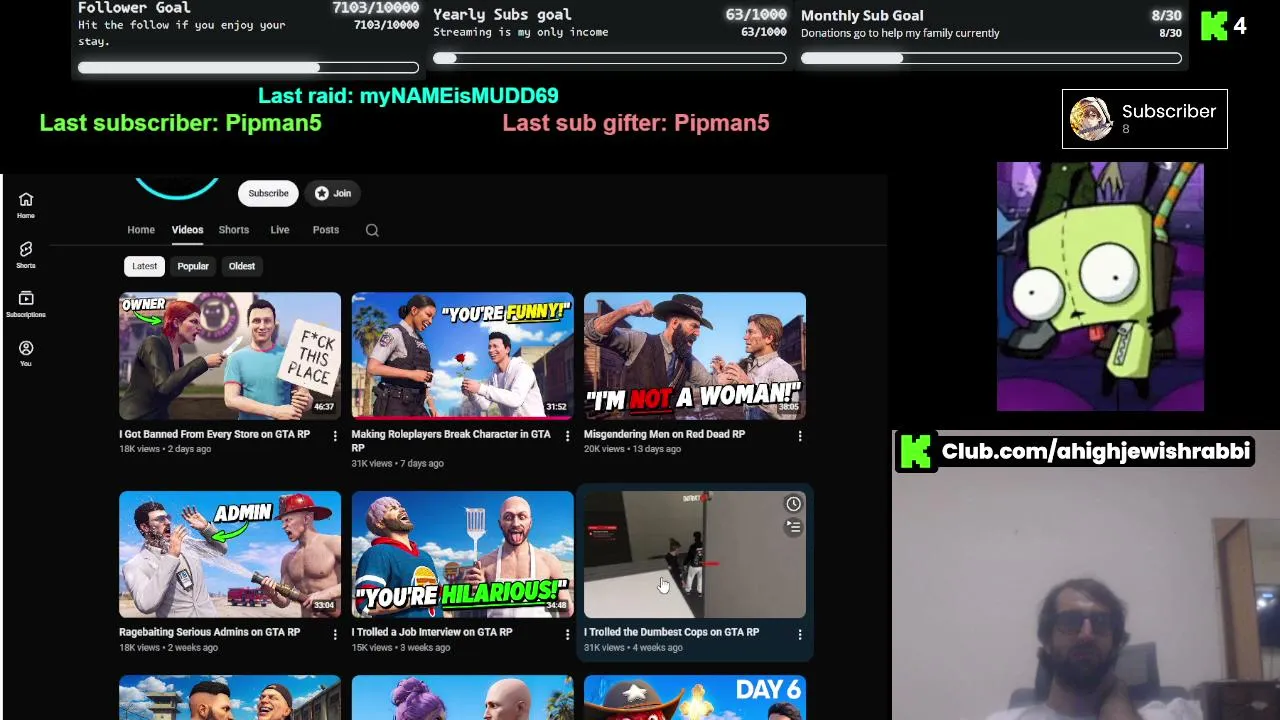This screenshot has height=720, width=1280.
Task: Click the '31K views • 4 weeks ago' text
Action: click(x=633, y=647)
